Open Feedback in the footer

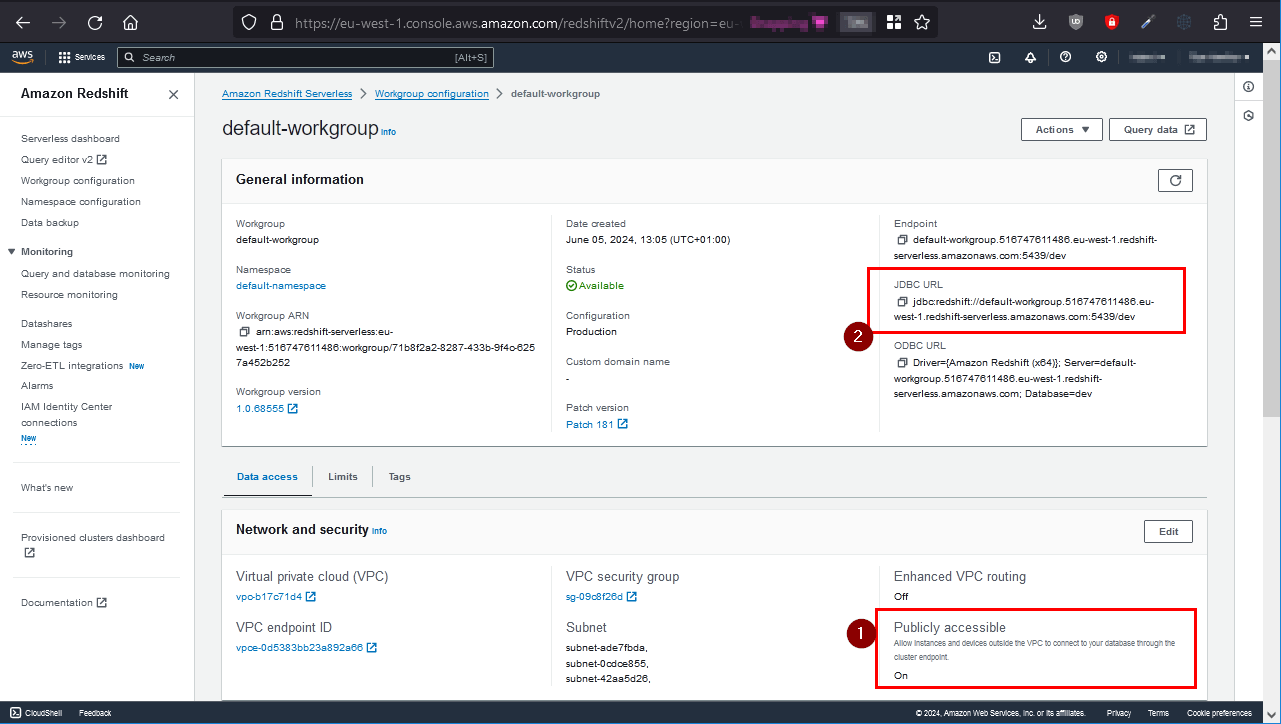click(95, 713)
